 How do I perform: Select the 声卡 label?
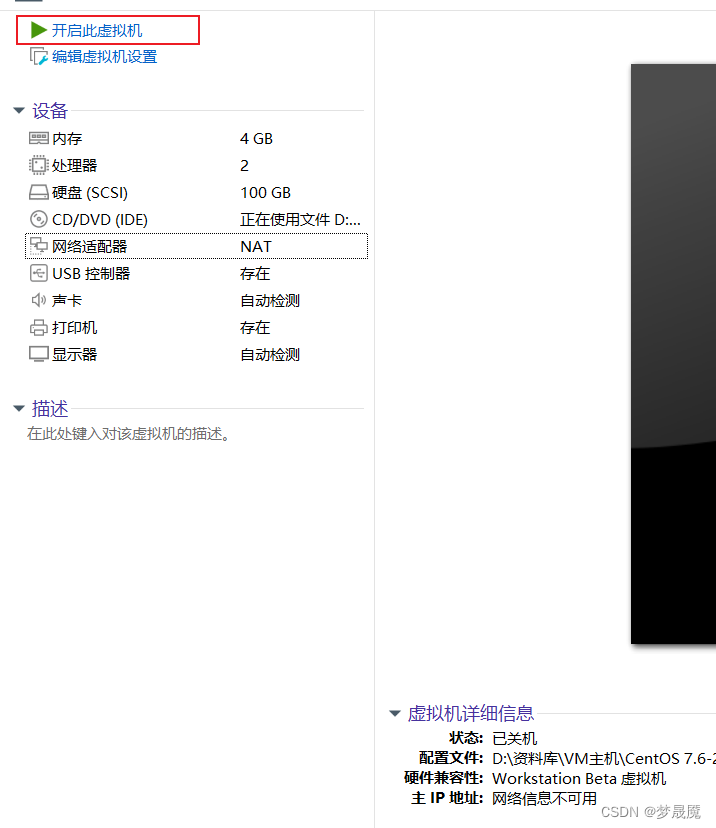[x=67, y=300]
